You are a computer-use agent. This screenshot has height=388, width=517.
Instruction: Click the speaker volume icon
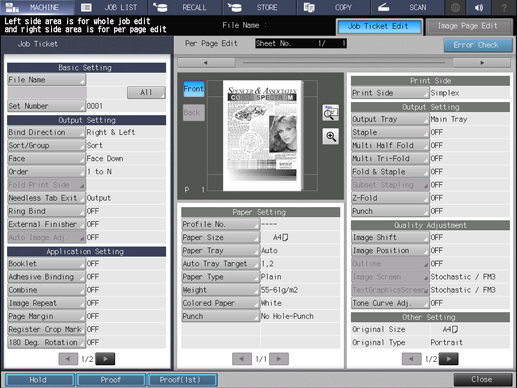[x=479, y=7]
